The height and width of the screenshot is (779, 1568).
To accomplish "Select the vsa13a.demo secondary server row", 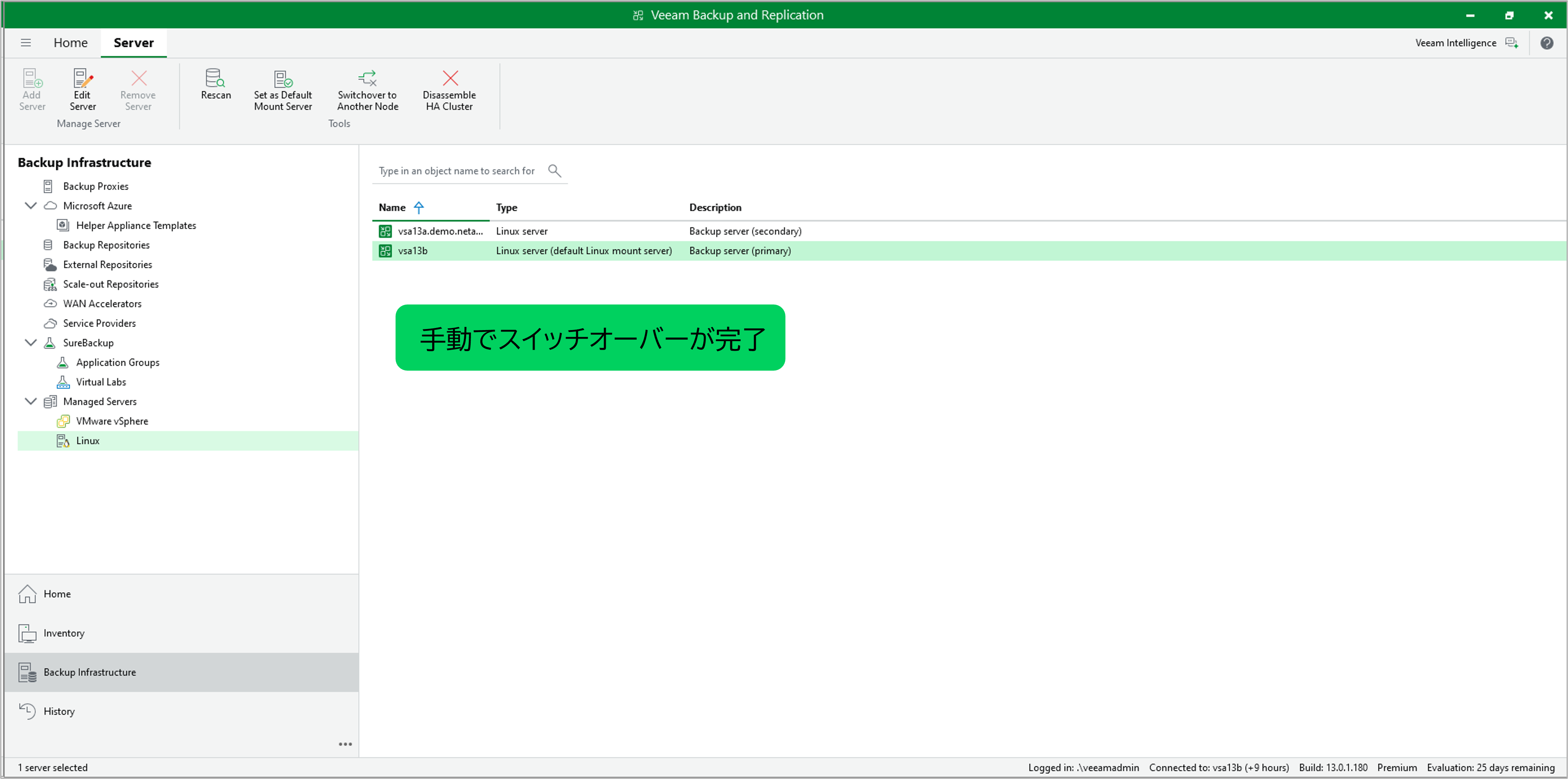I will click(440, 231).
